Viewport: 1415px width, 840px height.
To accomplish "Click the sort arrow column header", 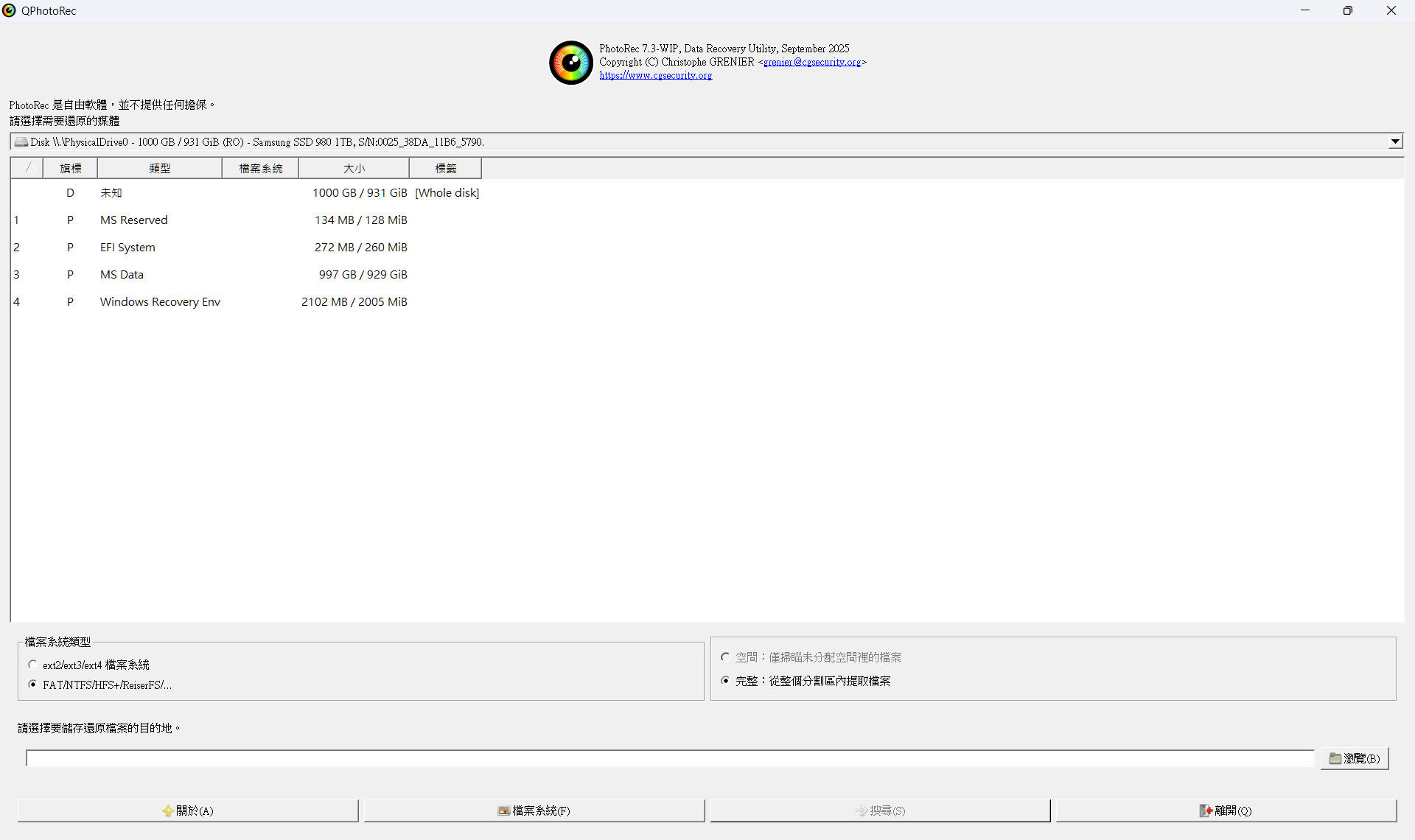I will (x=27, y=168).
